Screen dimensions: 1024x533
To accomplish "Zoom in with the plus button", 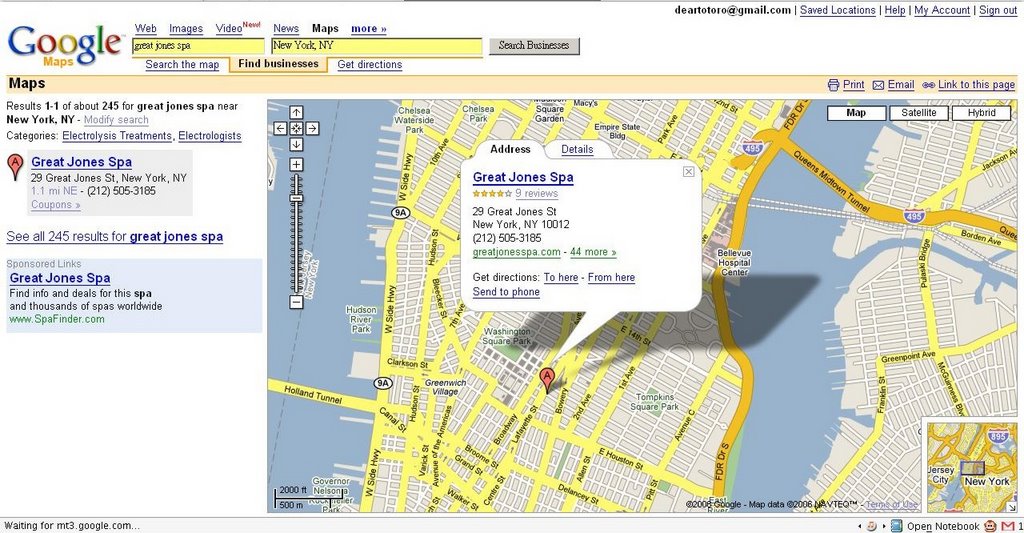I will pos(296,165).
